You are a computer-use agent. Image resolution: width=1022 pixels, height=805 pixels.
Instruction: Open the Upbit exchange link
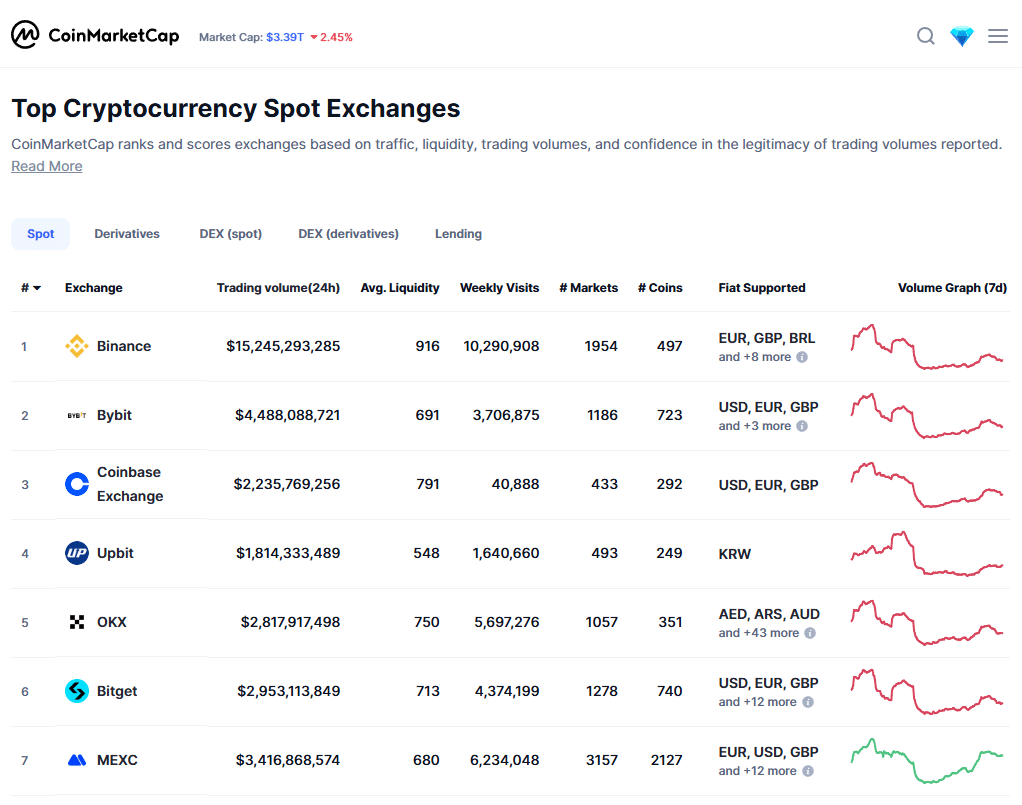[x=115, y=553]
